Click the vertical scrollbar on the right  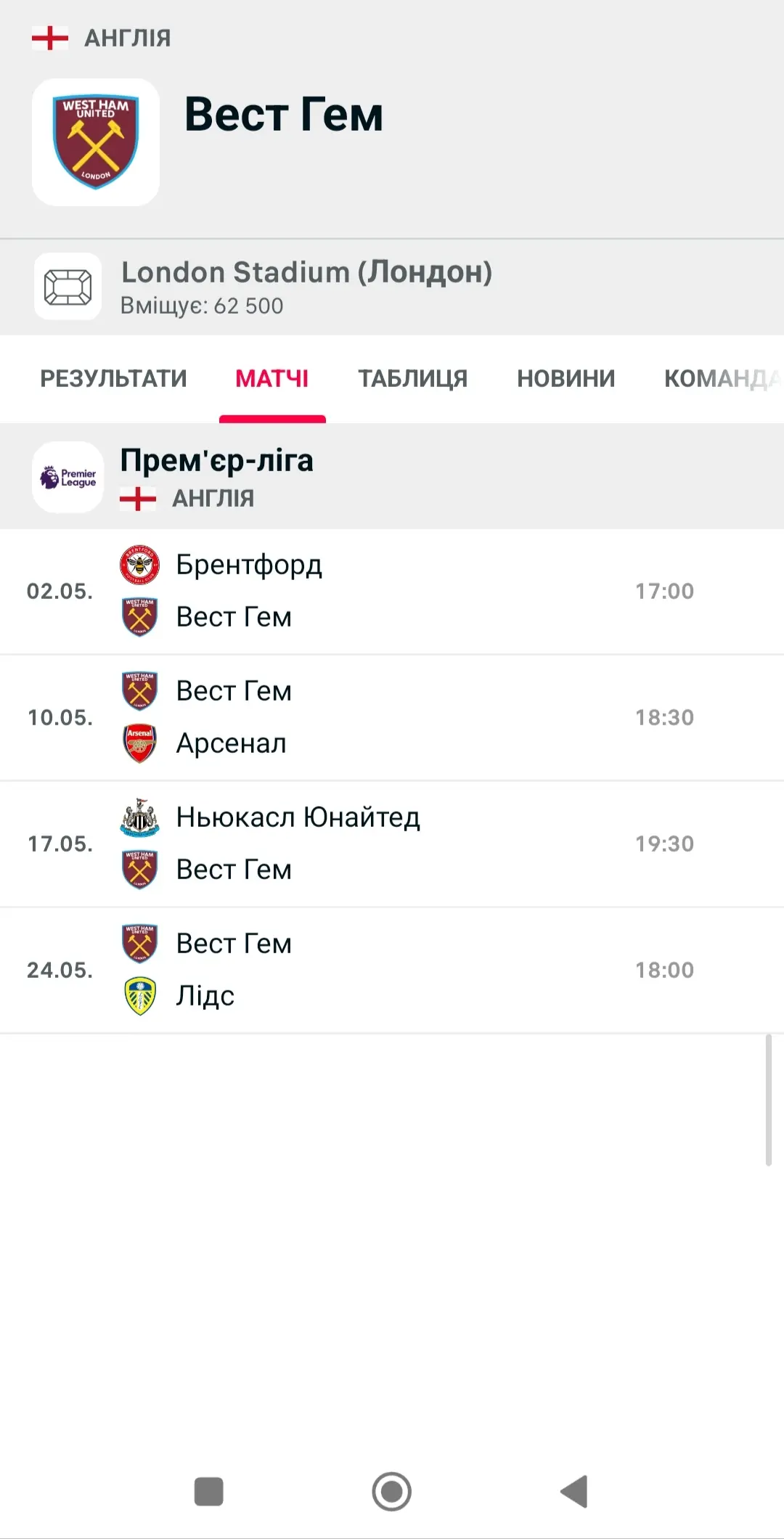(x=768, y=1100)
